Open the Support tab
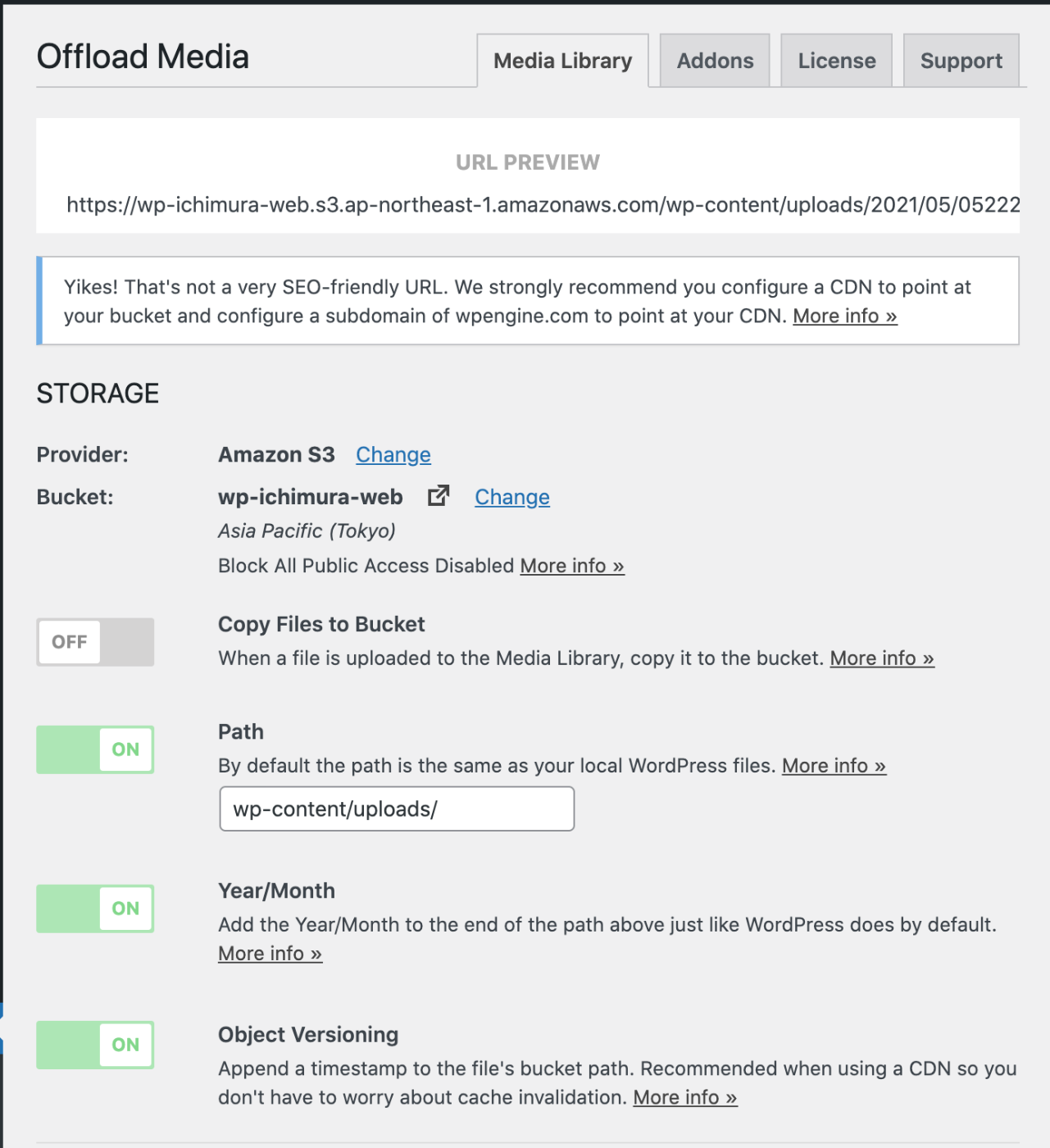Image resolution: width=1050 pixels, height=1148 pixels. (x=961, y=61)
